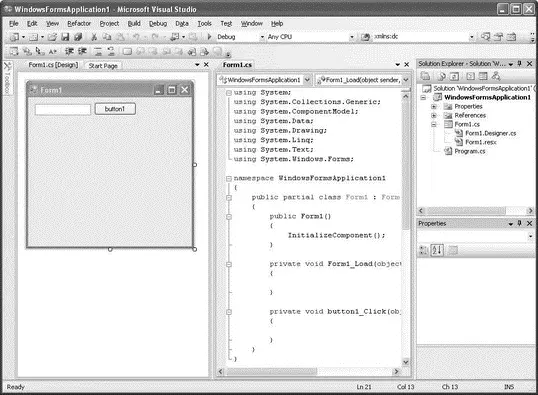The width and height of the screenshot is (538, 395).
Task: Collapse the Form1() constructor outline
Action: [229, 217]
